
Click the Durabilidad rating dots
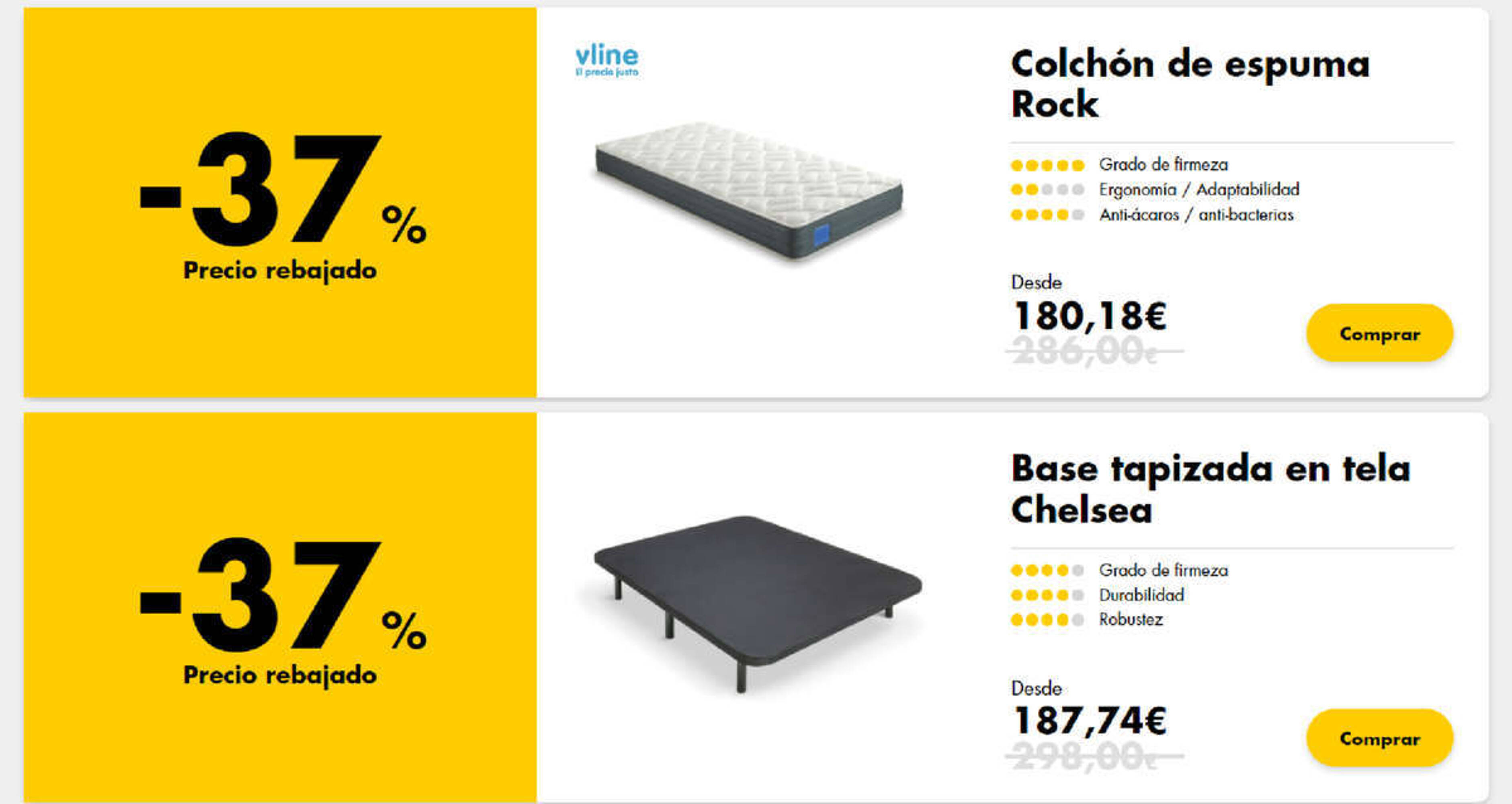tap(1047, 595)
